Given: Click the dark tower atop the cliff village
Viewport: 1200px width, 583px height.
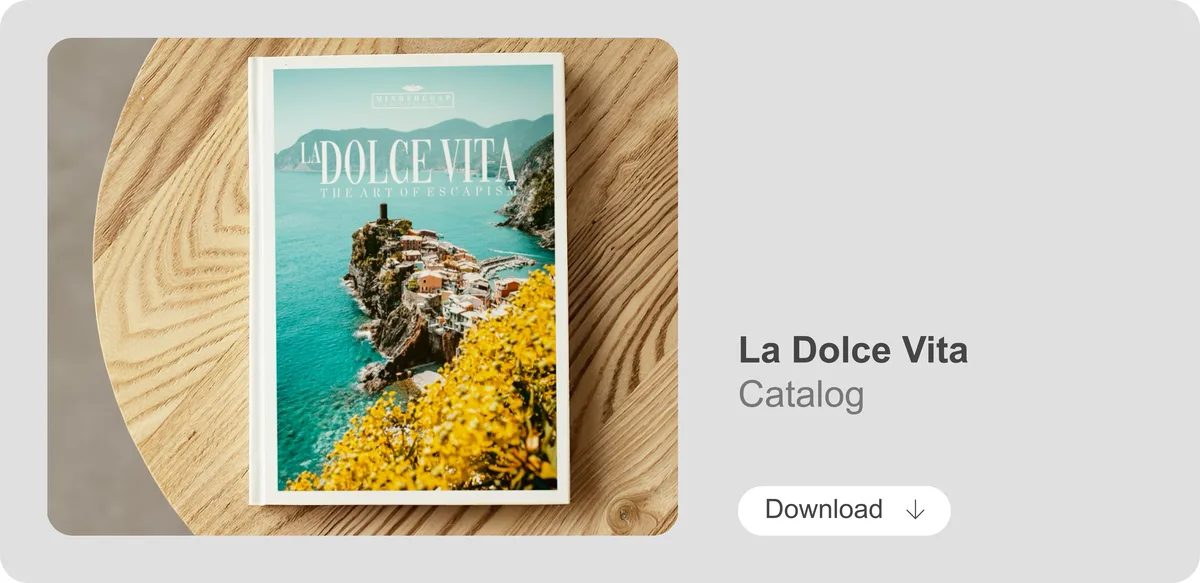Looking at the screenshot, I should (x=382, y=213).
